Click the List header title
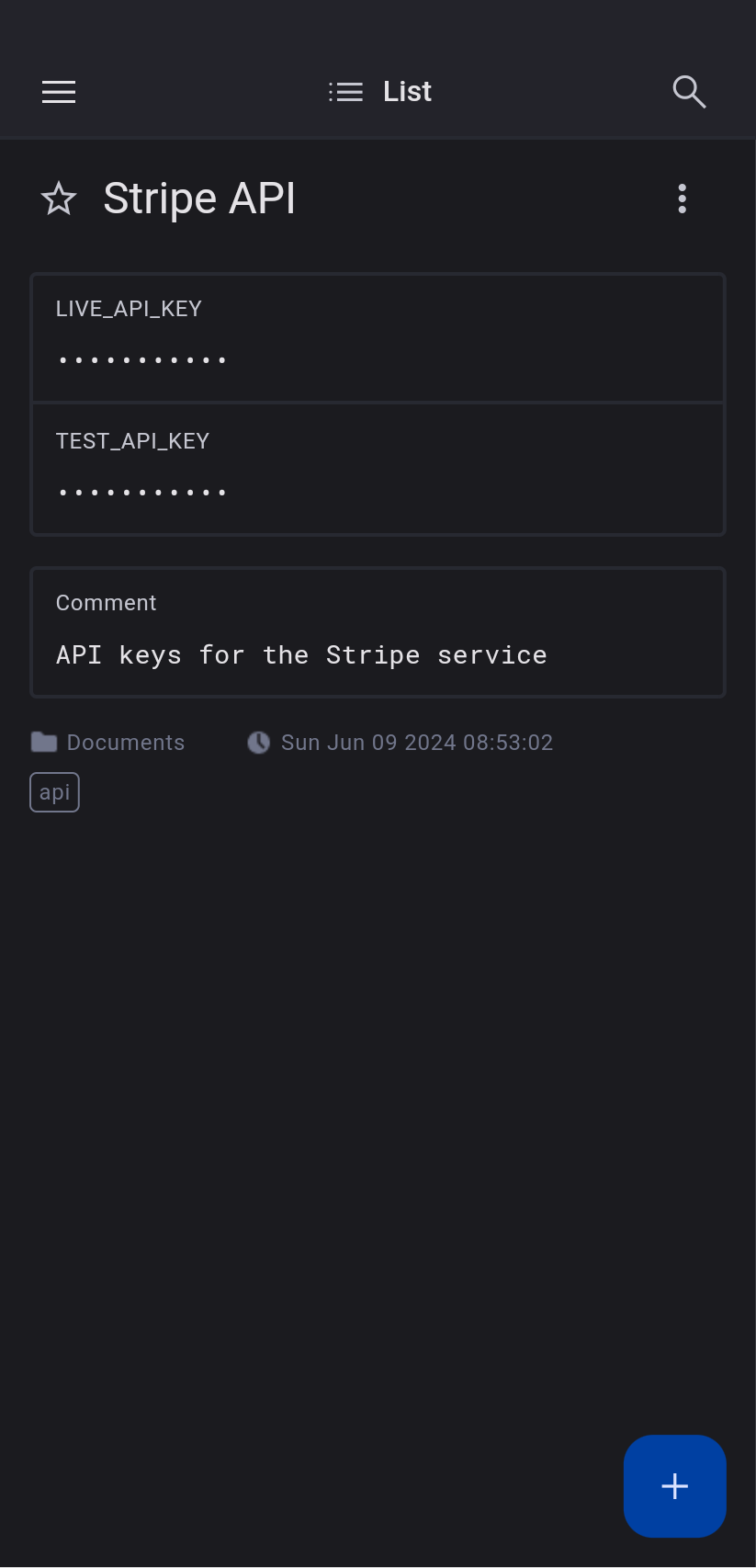Viewport: 756px width, 1568px height. [x=407, y=92]
